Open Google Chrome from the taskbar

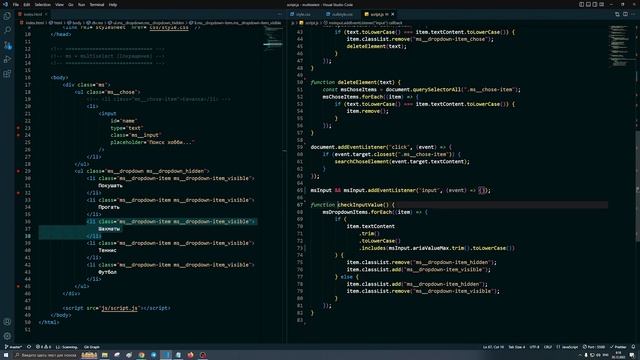pos(141,355)
